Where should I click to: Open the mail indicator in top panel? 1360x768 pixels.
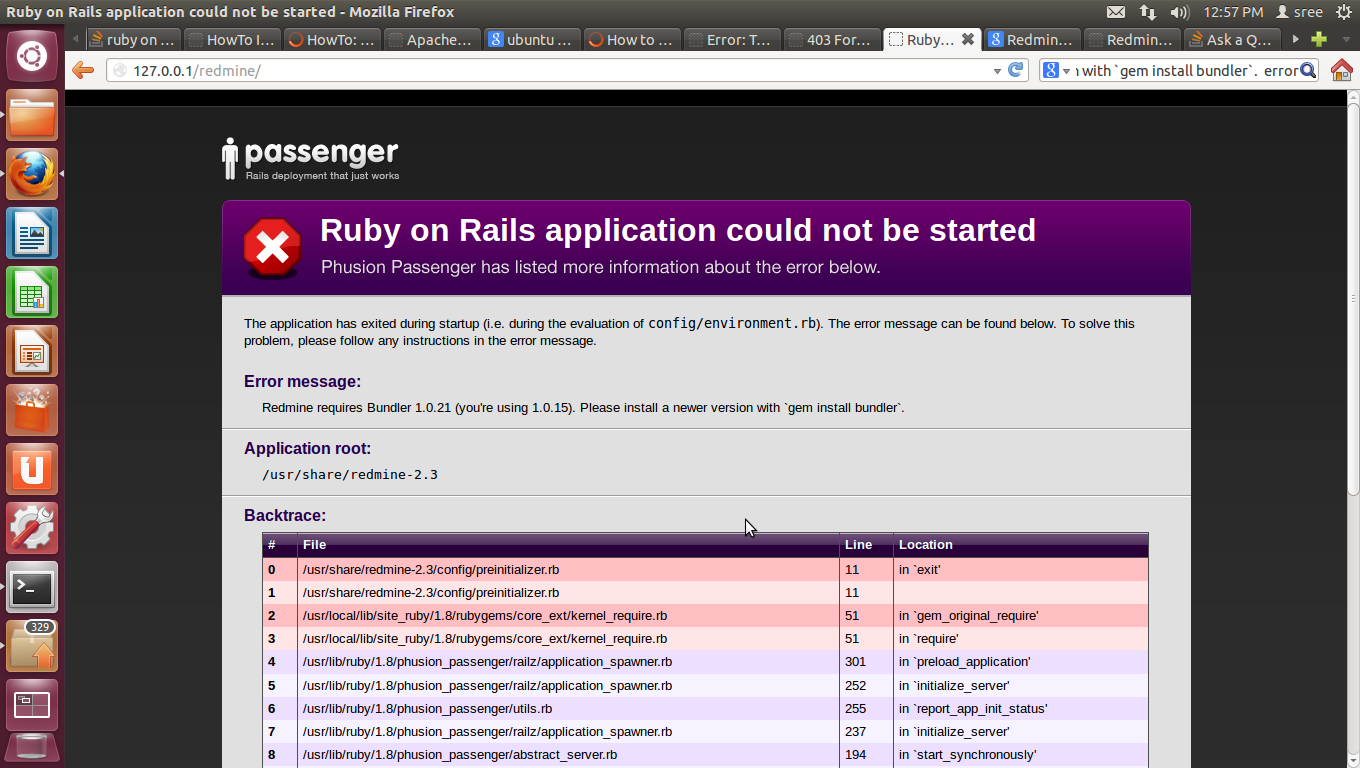point(1116,12)
